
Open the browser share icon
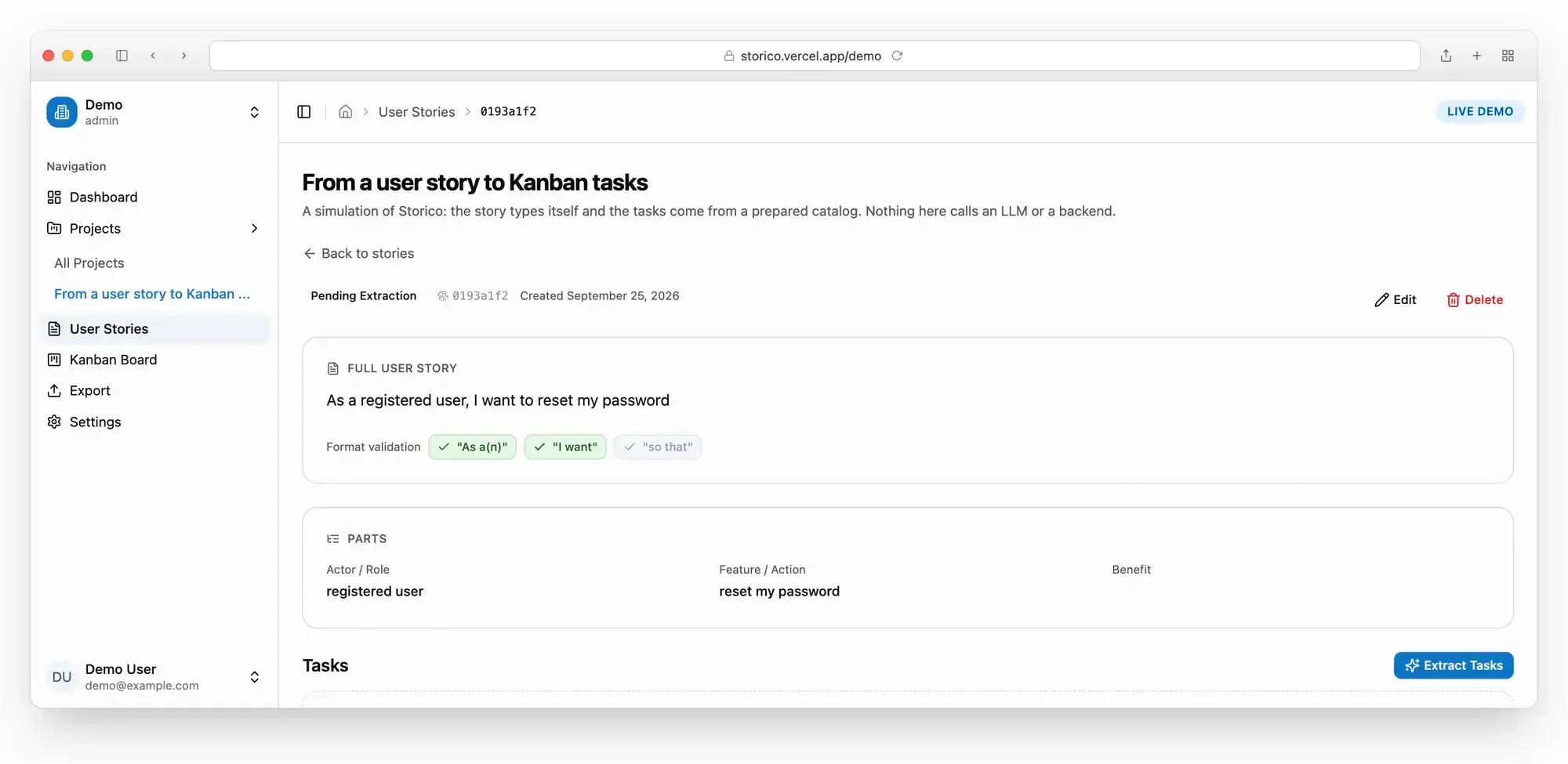pos(1446,56)
